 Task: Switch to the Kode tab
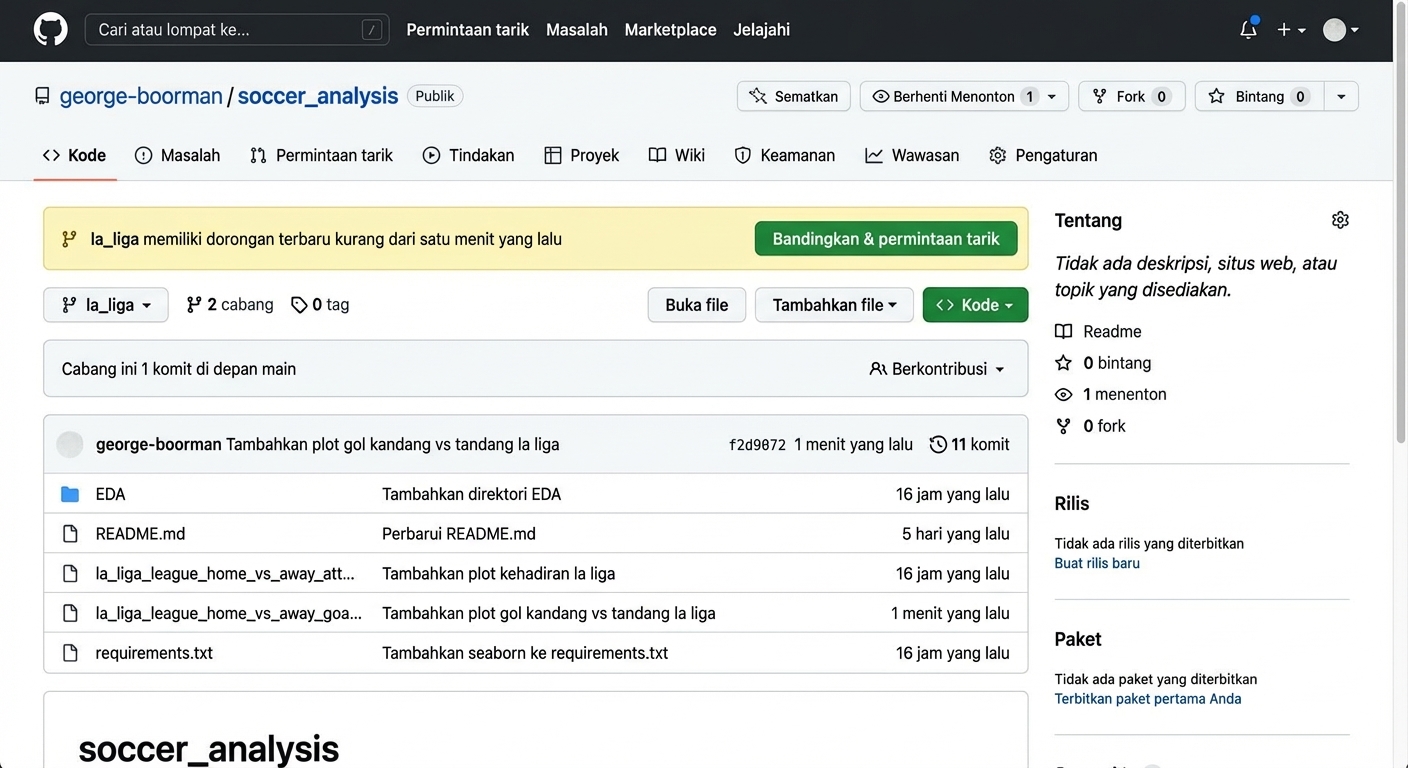75,155
